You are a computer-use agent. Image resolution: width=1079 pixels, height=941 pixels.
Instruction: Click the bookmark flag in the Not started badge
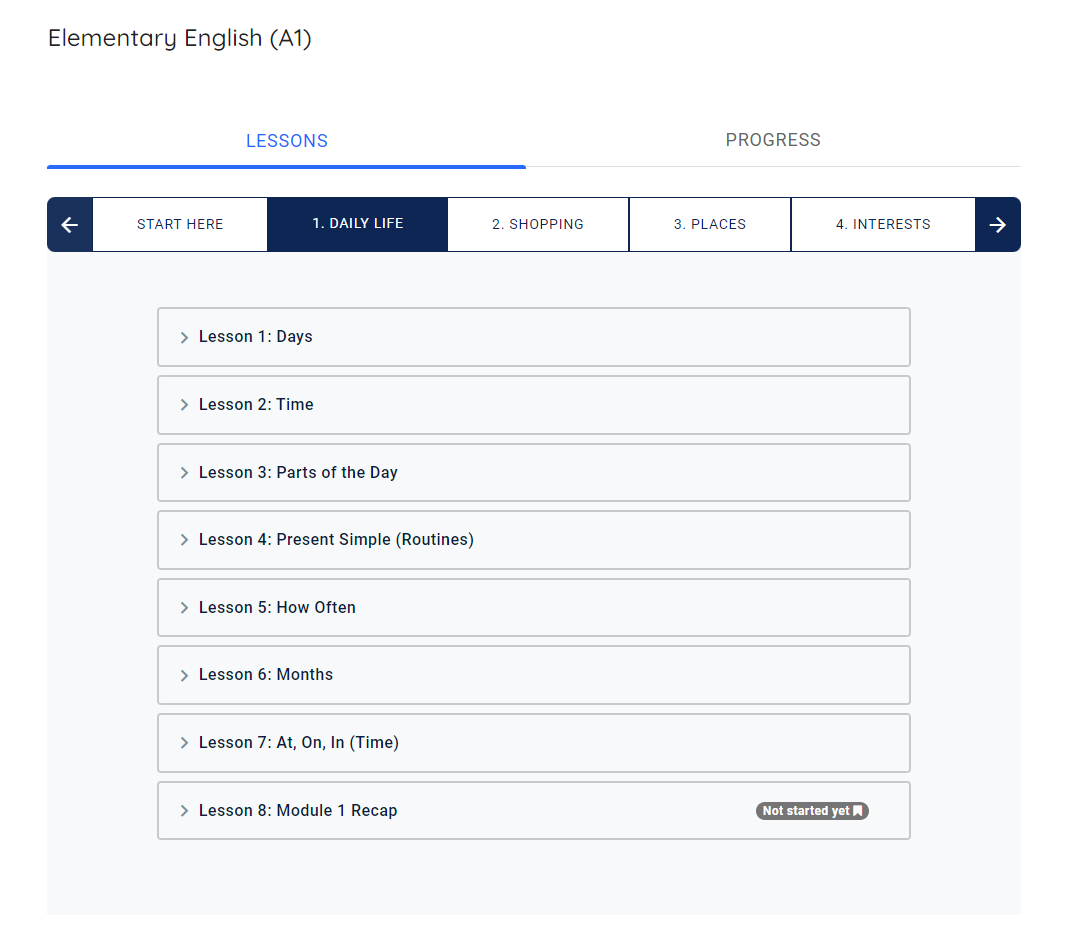[858, 811]
